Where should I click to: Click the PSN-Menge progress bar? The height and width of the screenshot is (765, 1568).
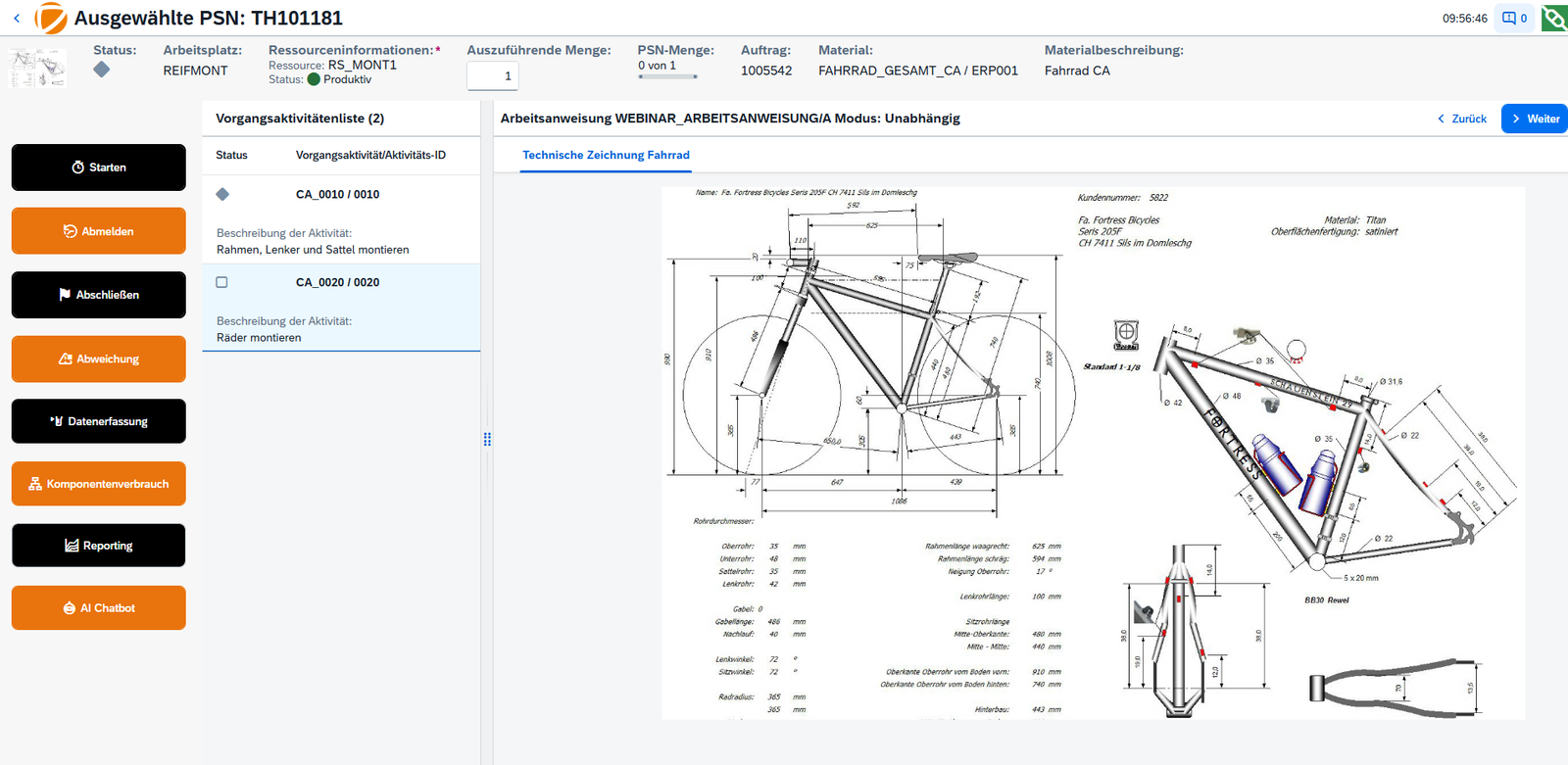pyautogui.click(x=667, y=76)
